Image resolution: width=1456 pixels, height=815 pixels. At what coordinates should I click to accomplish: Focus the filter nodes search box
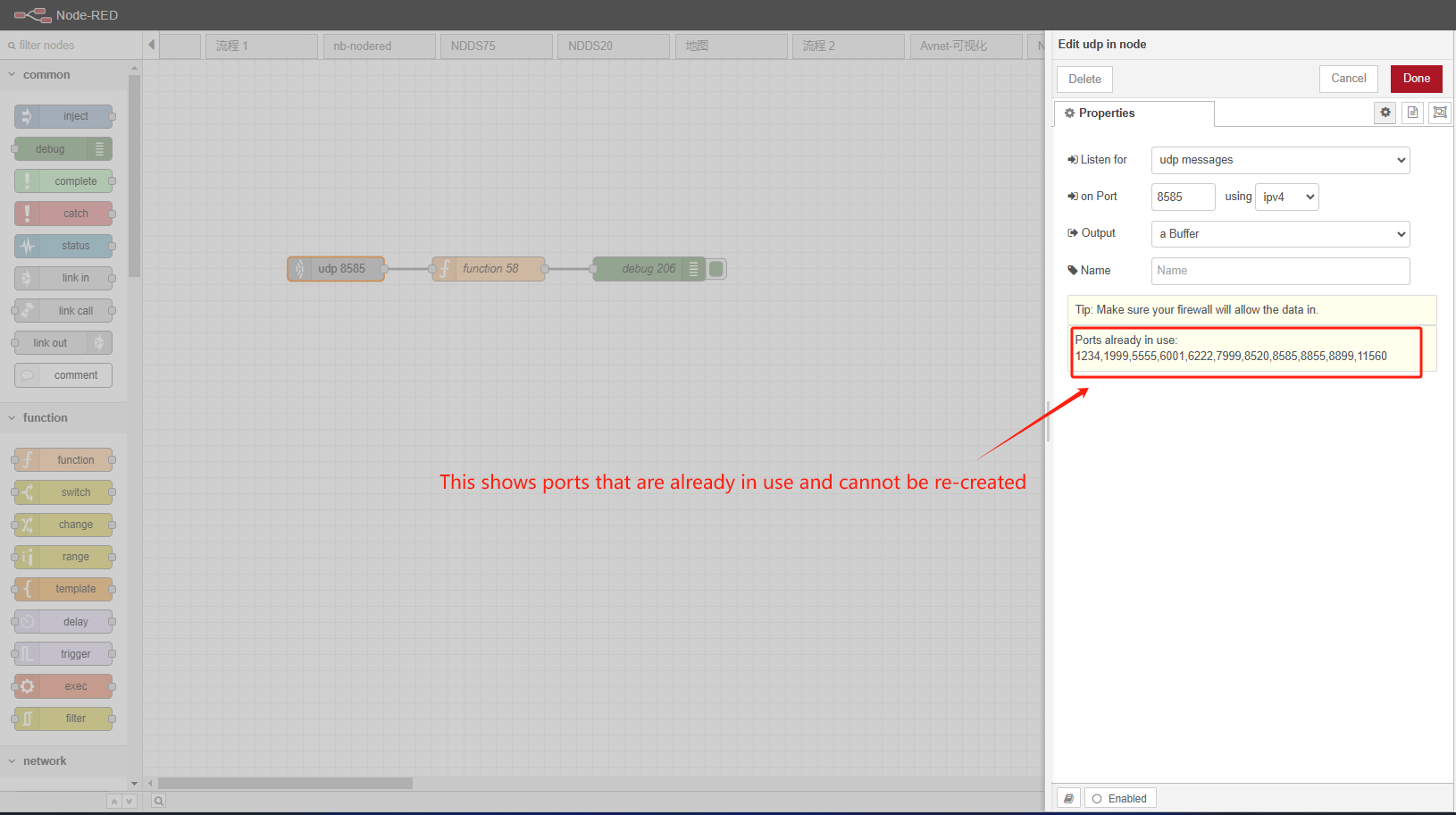71,46
